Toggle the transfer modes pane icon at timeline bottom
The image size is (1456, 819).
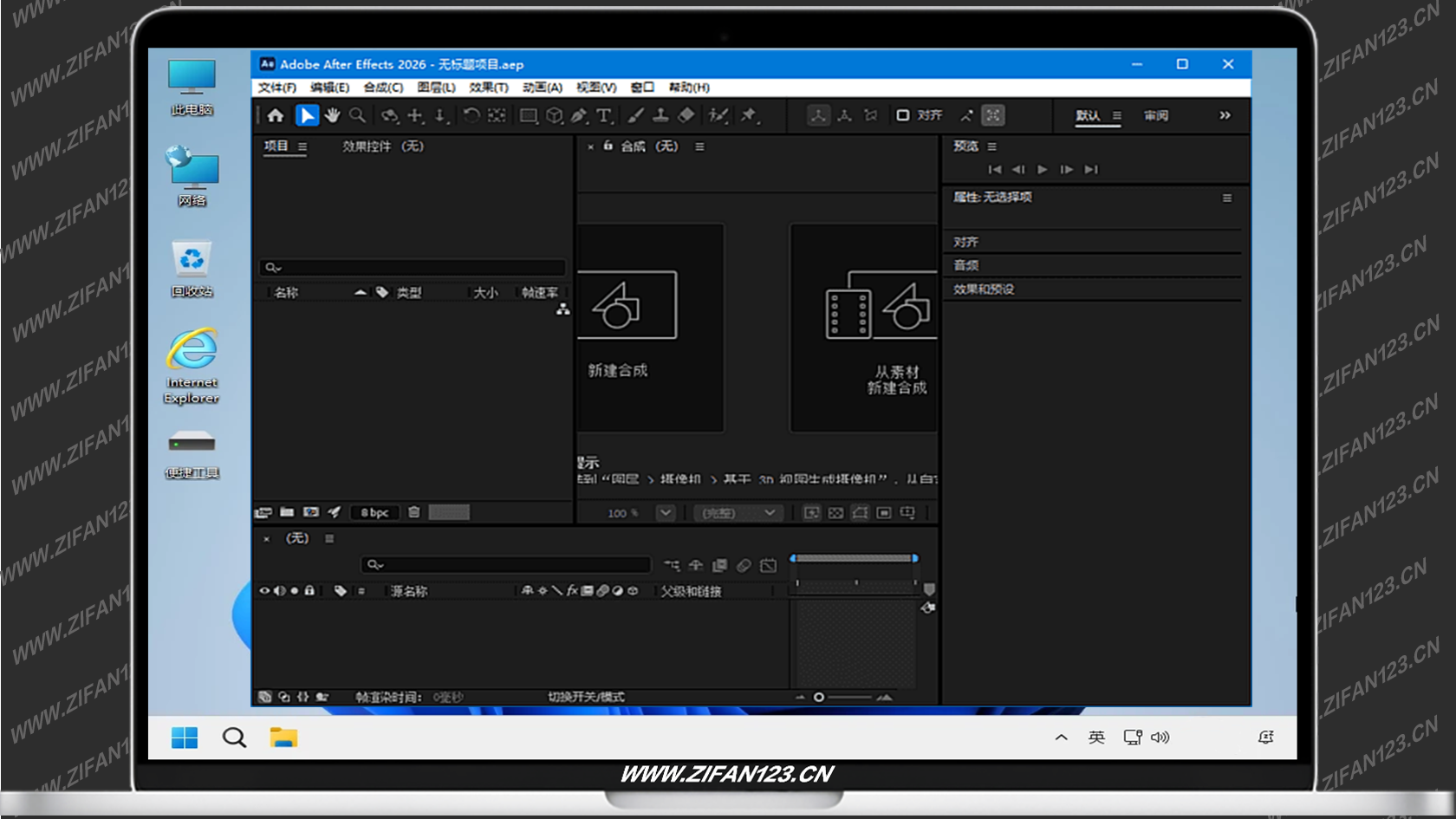[283, 697]
